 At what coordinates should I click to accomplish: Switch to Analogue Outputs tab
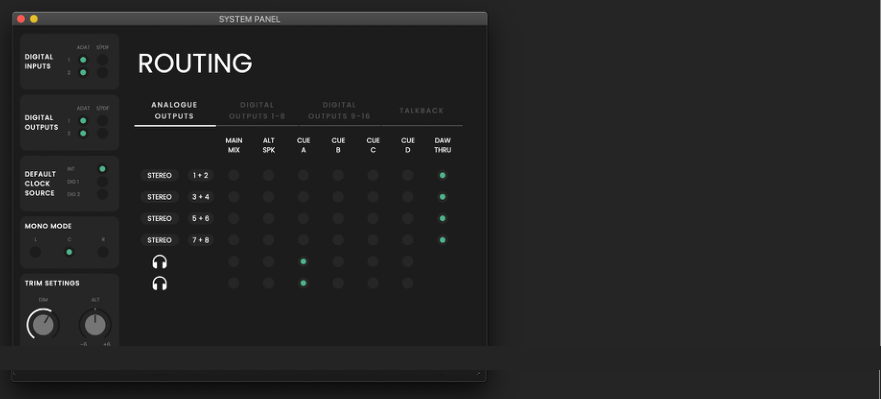pyautogui.click(x=175, y=111)
